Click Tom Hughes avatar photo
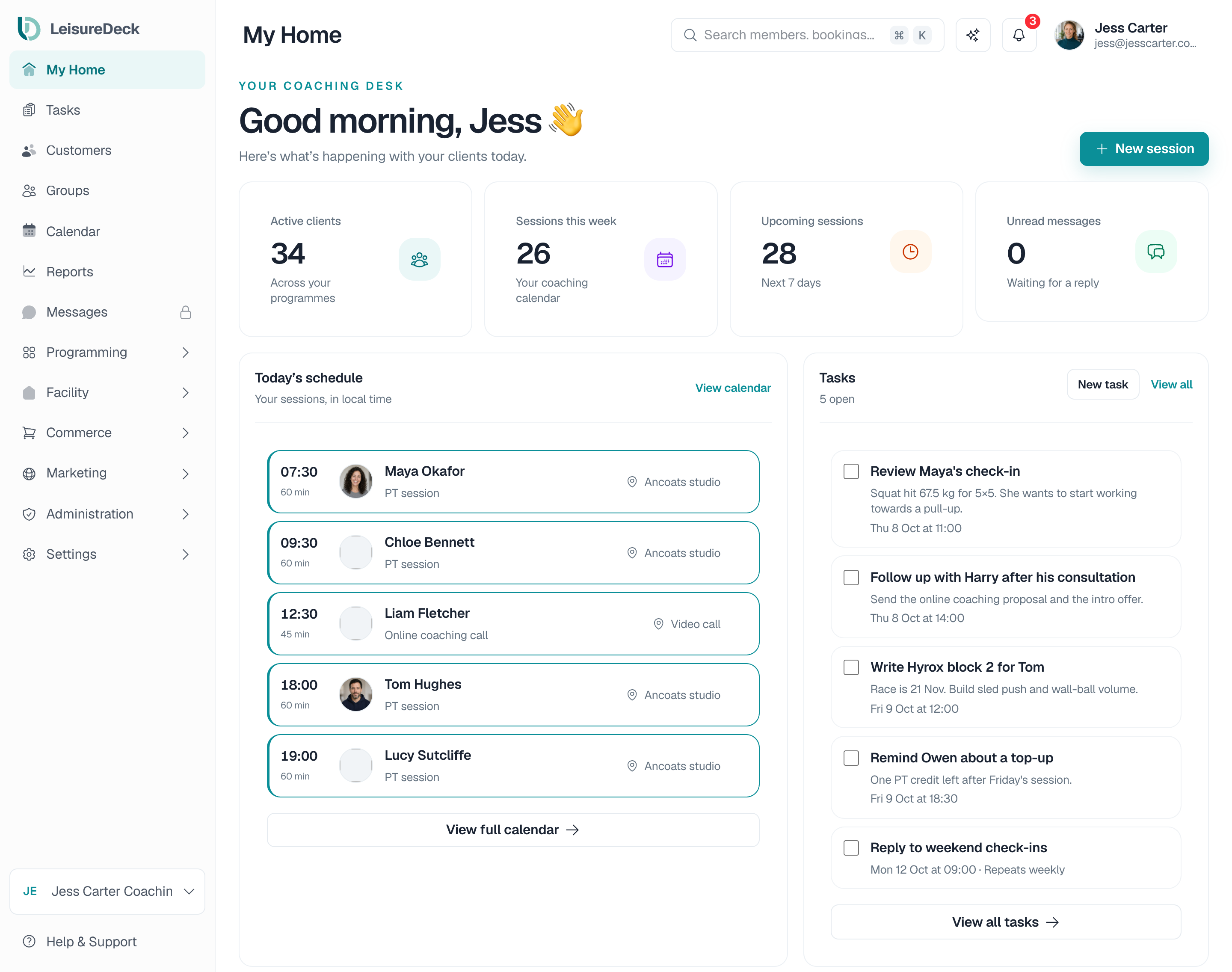 pyautogui.click(x=355, y=694)
